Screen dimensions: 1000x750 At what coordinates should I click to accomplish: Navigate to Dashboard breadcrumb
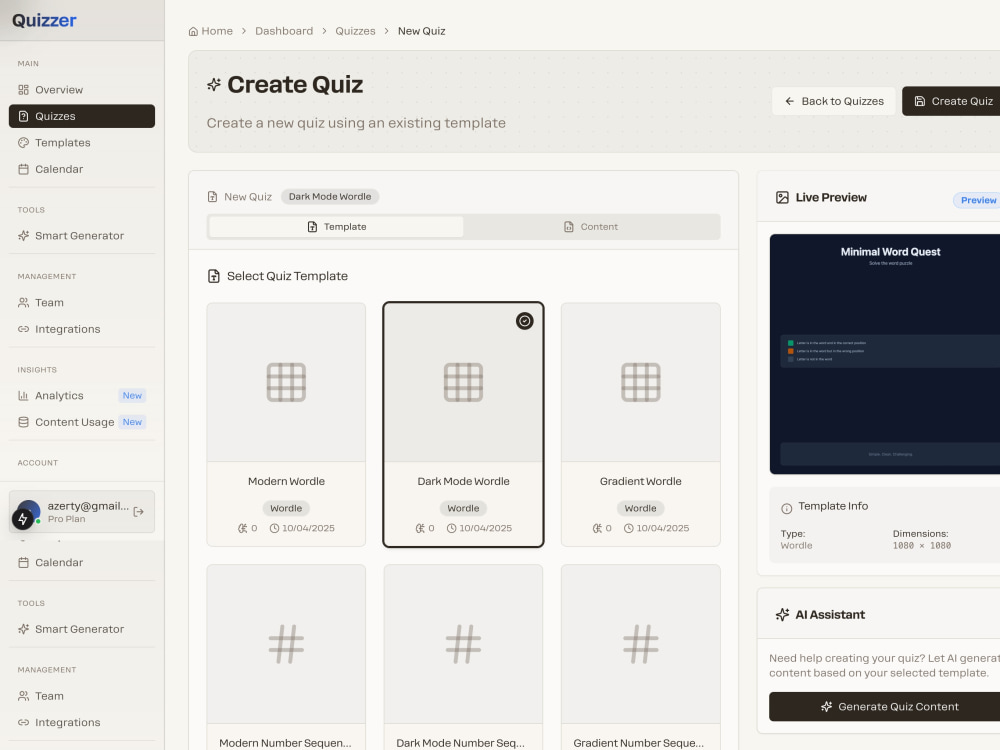(284, 31)
